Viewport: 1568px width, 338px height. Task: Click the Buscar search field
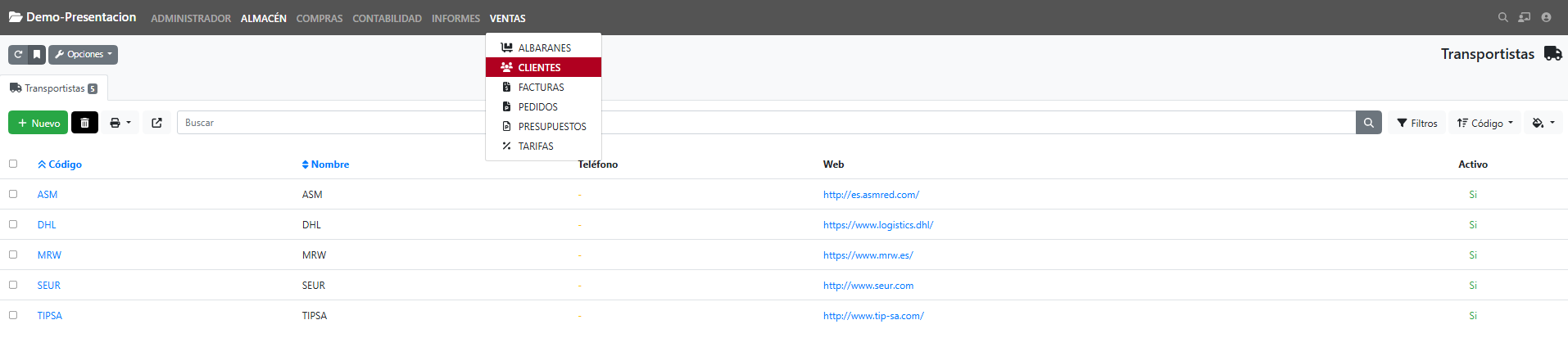(766, 123)
